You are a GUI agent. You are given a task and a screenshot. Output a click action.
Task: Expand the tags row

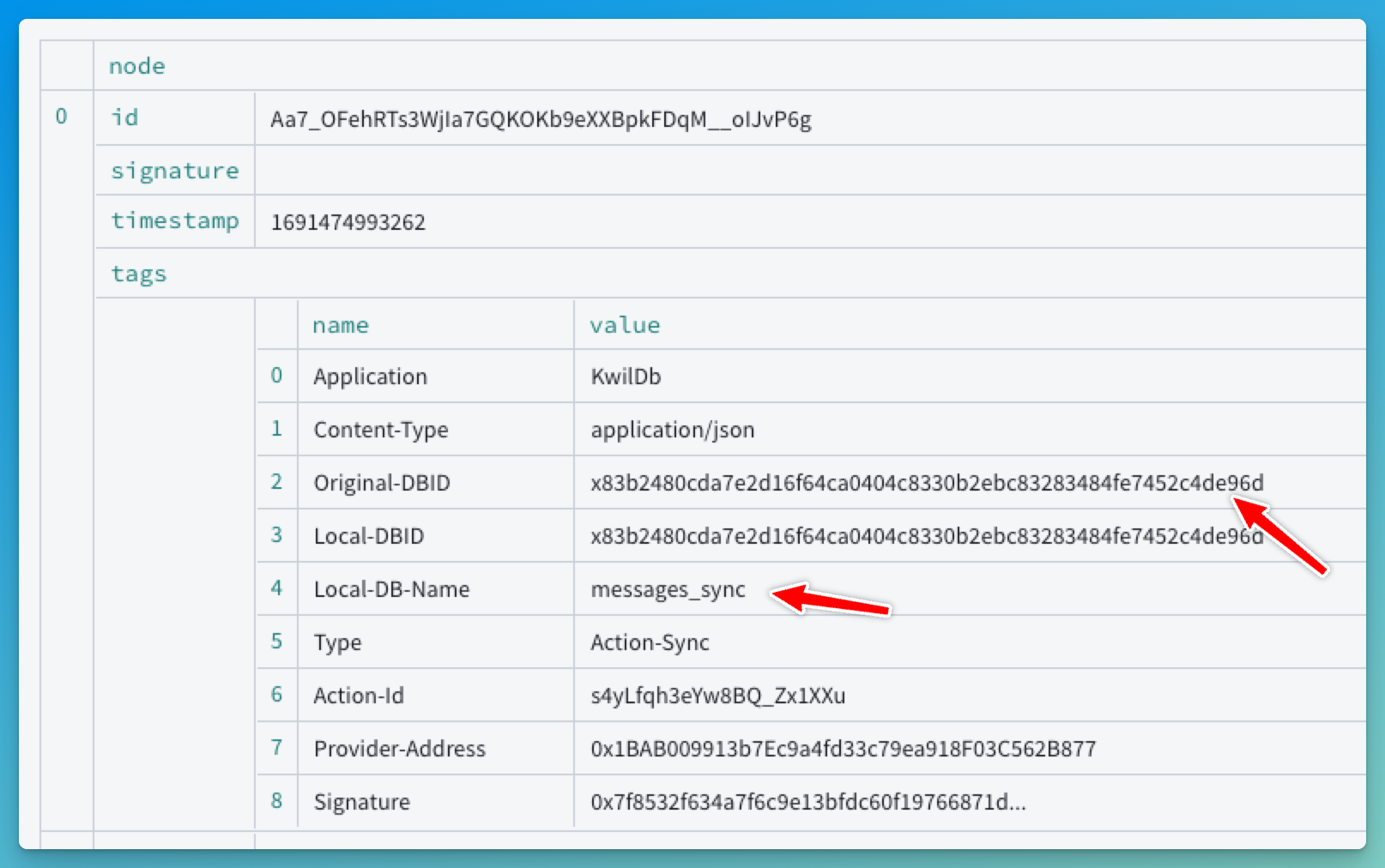click(x=138, y=273)
